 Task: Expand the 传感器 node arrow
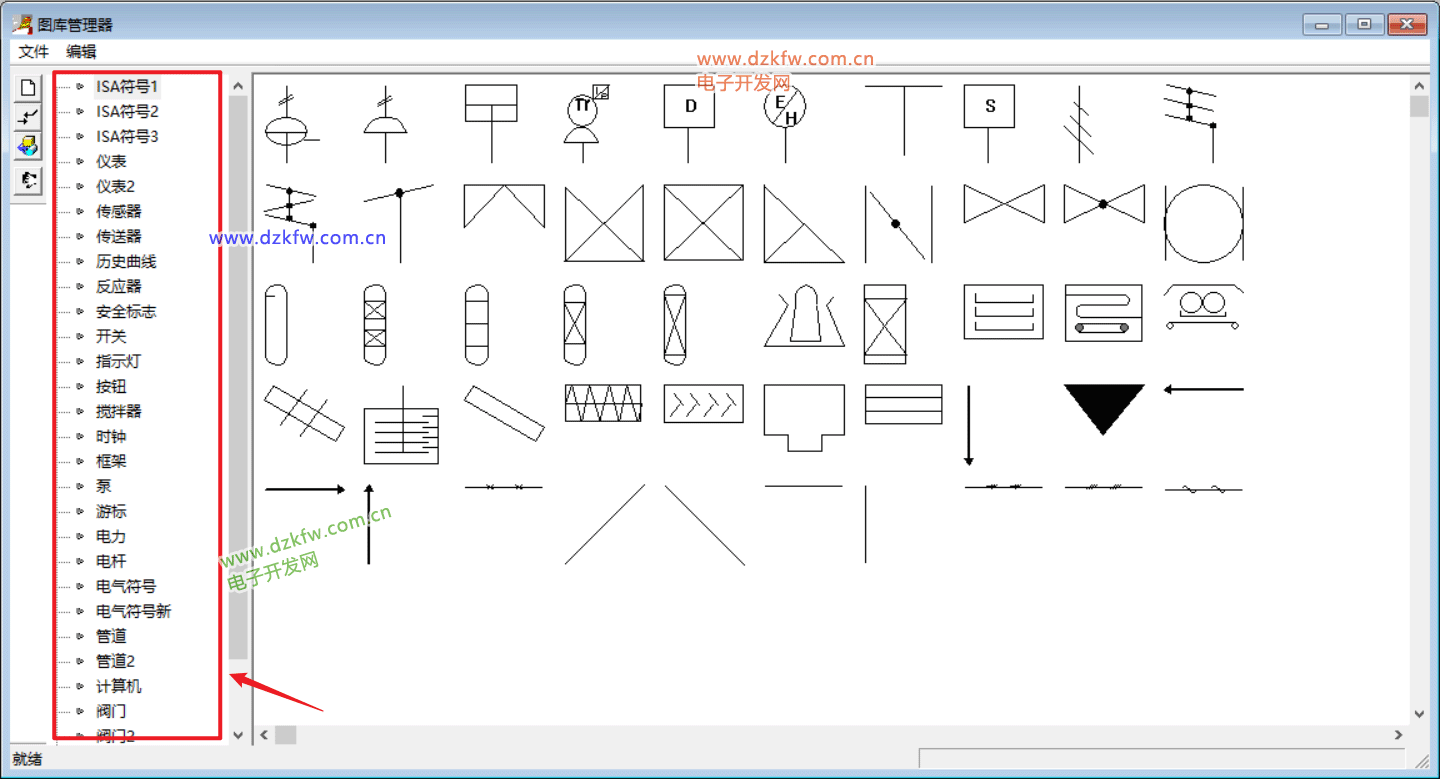[80, 211]
